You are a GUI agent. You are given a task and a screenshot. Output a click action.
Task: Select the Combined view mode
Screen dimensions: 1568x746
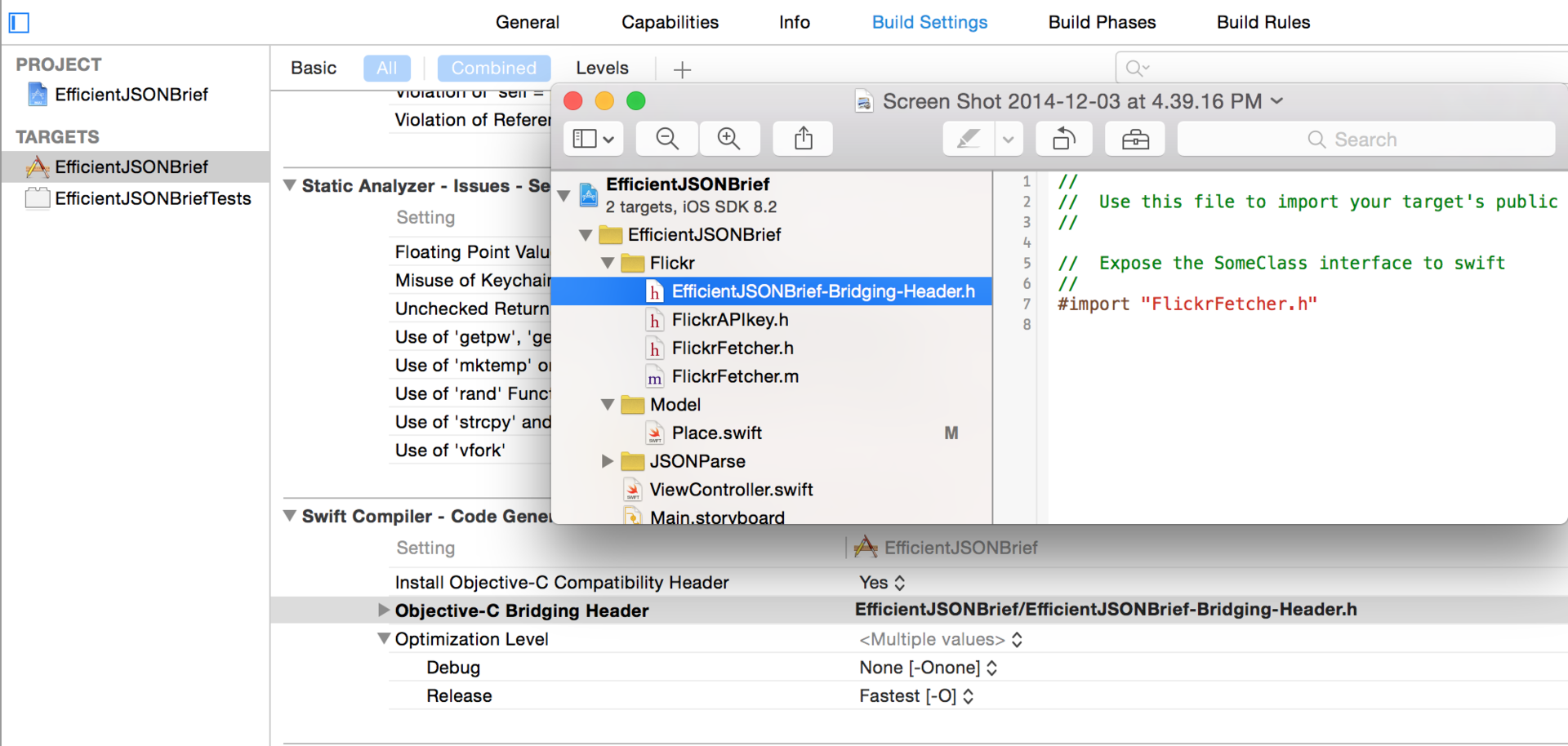(494, 68)
